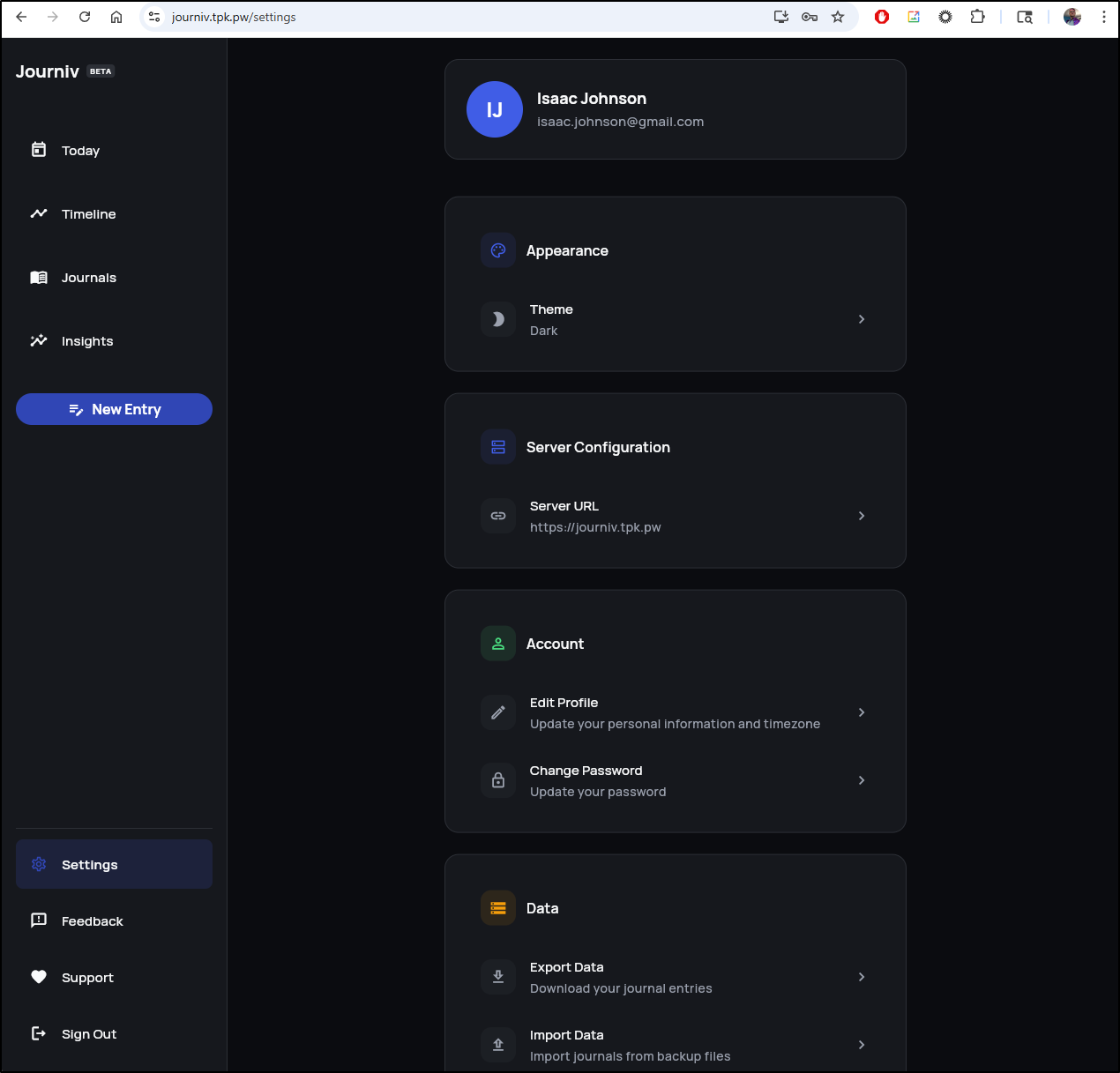This screenshot has height=1073, width=1120.
Task: Open the Insights page
Action: [86, 341]
